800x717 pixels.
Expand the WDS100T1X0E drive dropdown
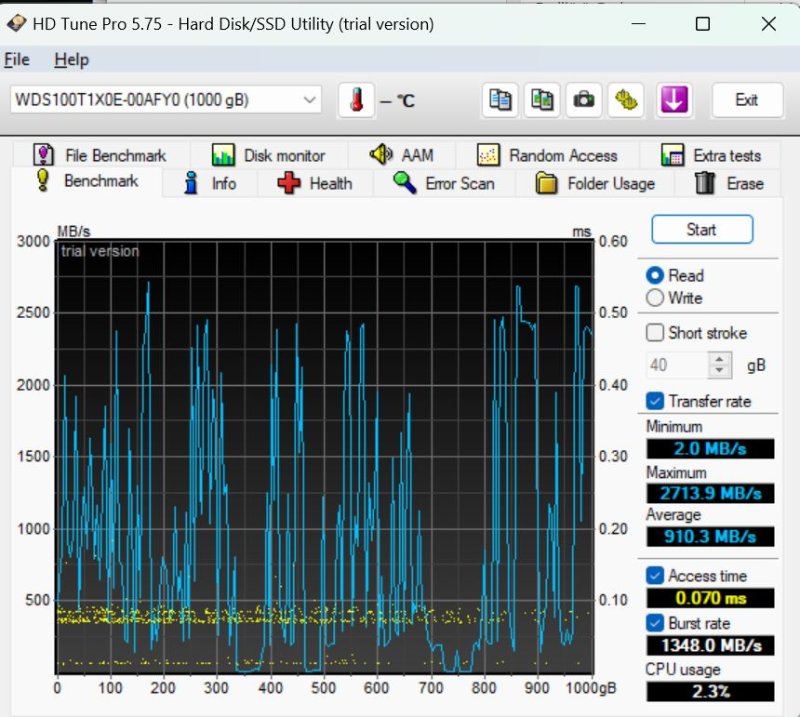[x=310, y=100]
